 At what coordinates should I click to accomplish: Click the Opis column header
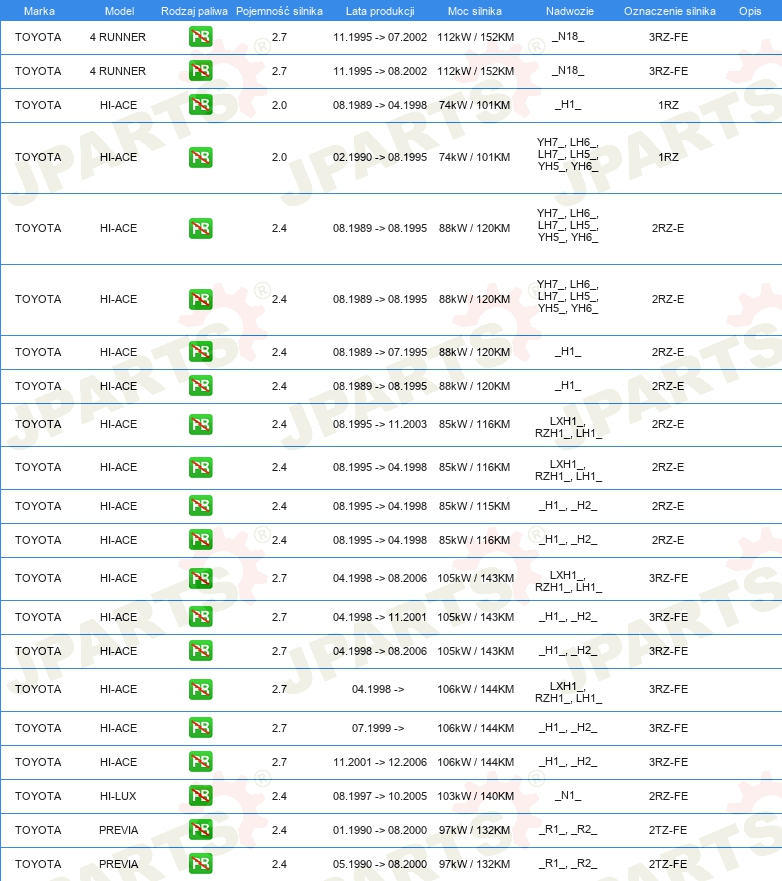[x=750, y=11]
